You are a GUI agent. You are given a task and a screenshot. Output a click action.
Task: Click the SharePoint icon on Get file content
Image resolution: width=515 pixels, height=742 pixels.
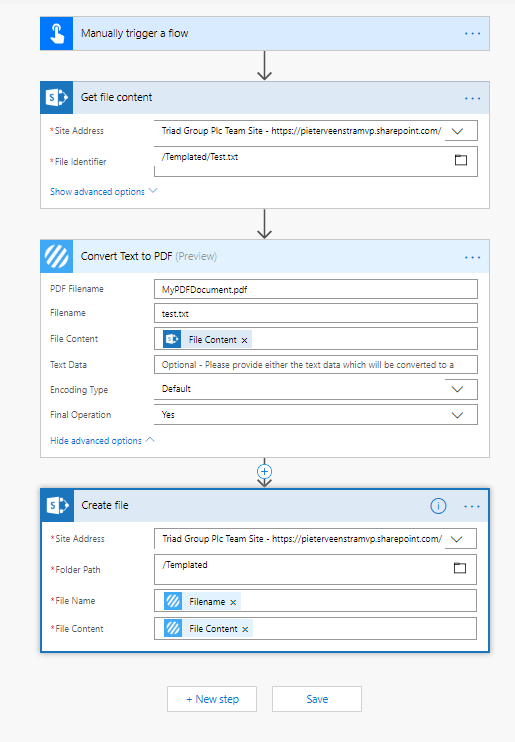tap(57, 97)
